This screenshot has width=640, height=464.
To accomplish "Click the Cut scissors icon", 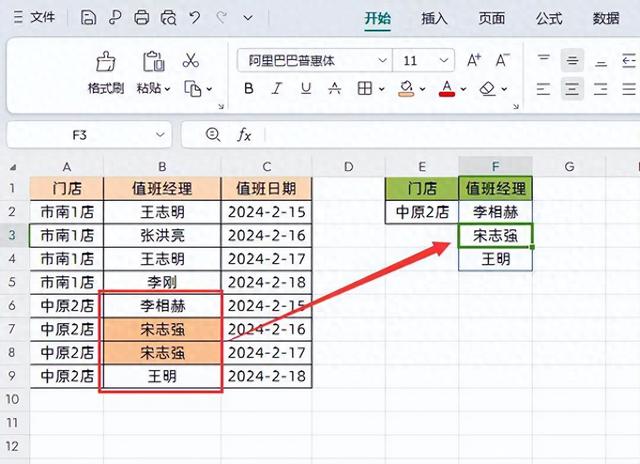I will [x=191, y=60].
